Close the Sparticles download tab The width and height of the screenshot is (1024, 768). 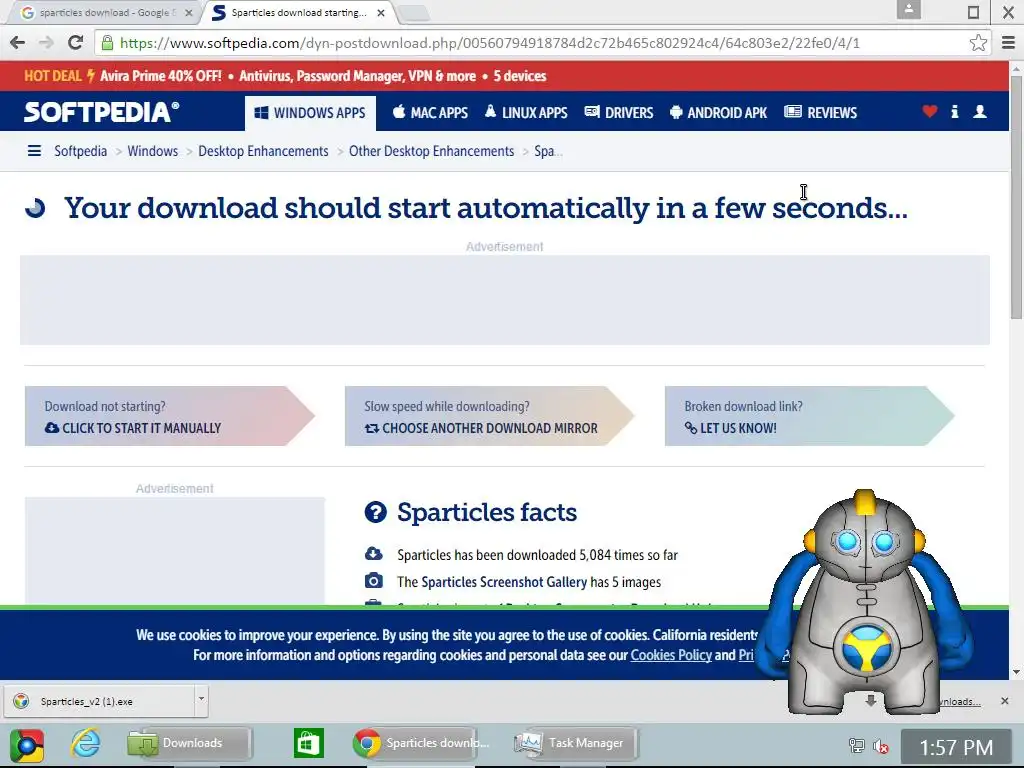click(x=381, y=12)
